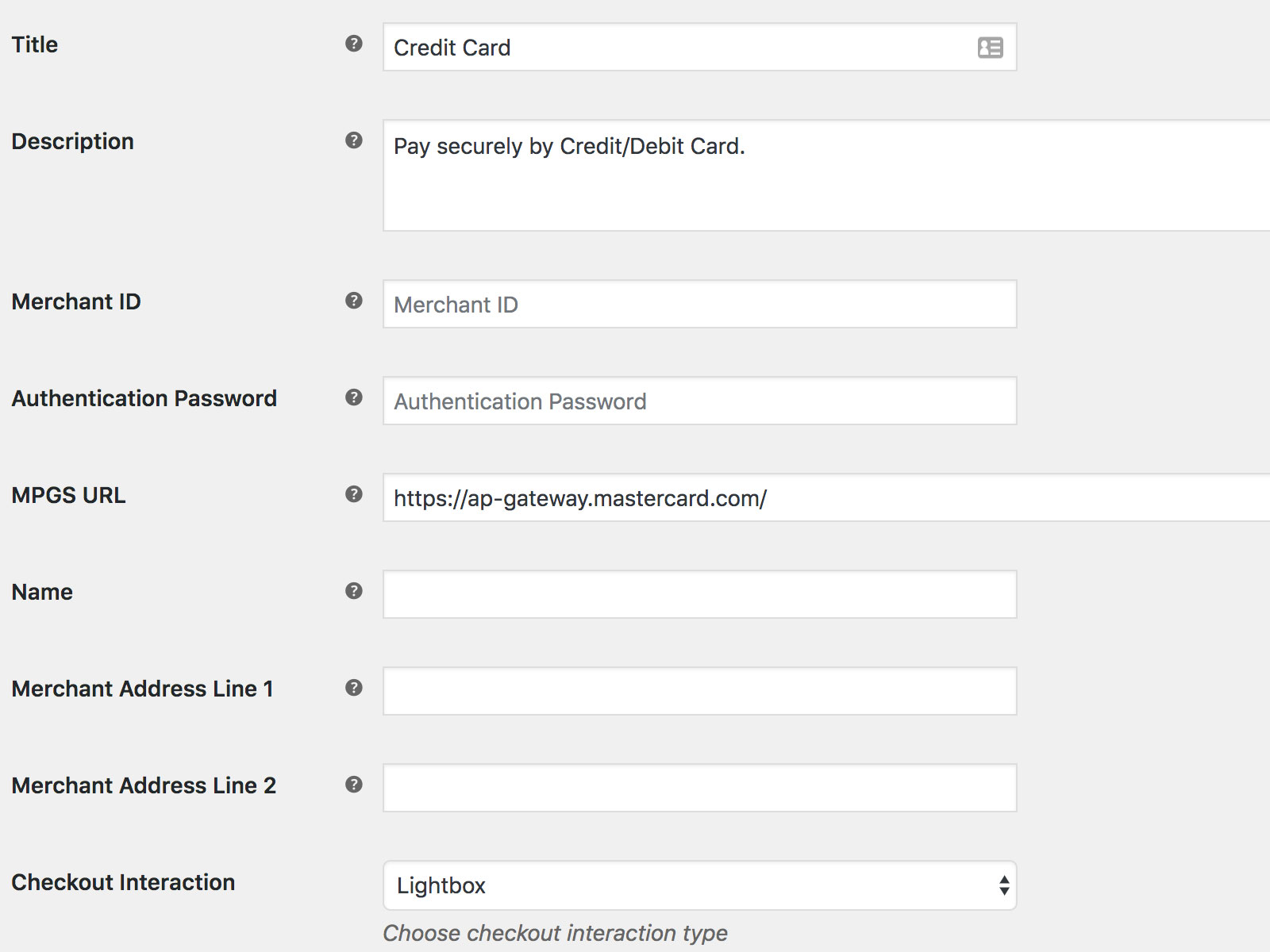This screenshot has width=1270, height=952.
Task: Click the Authentication Password label text
Action: [144, 398]
